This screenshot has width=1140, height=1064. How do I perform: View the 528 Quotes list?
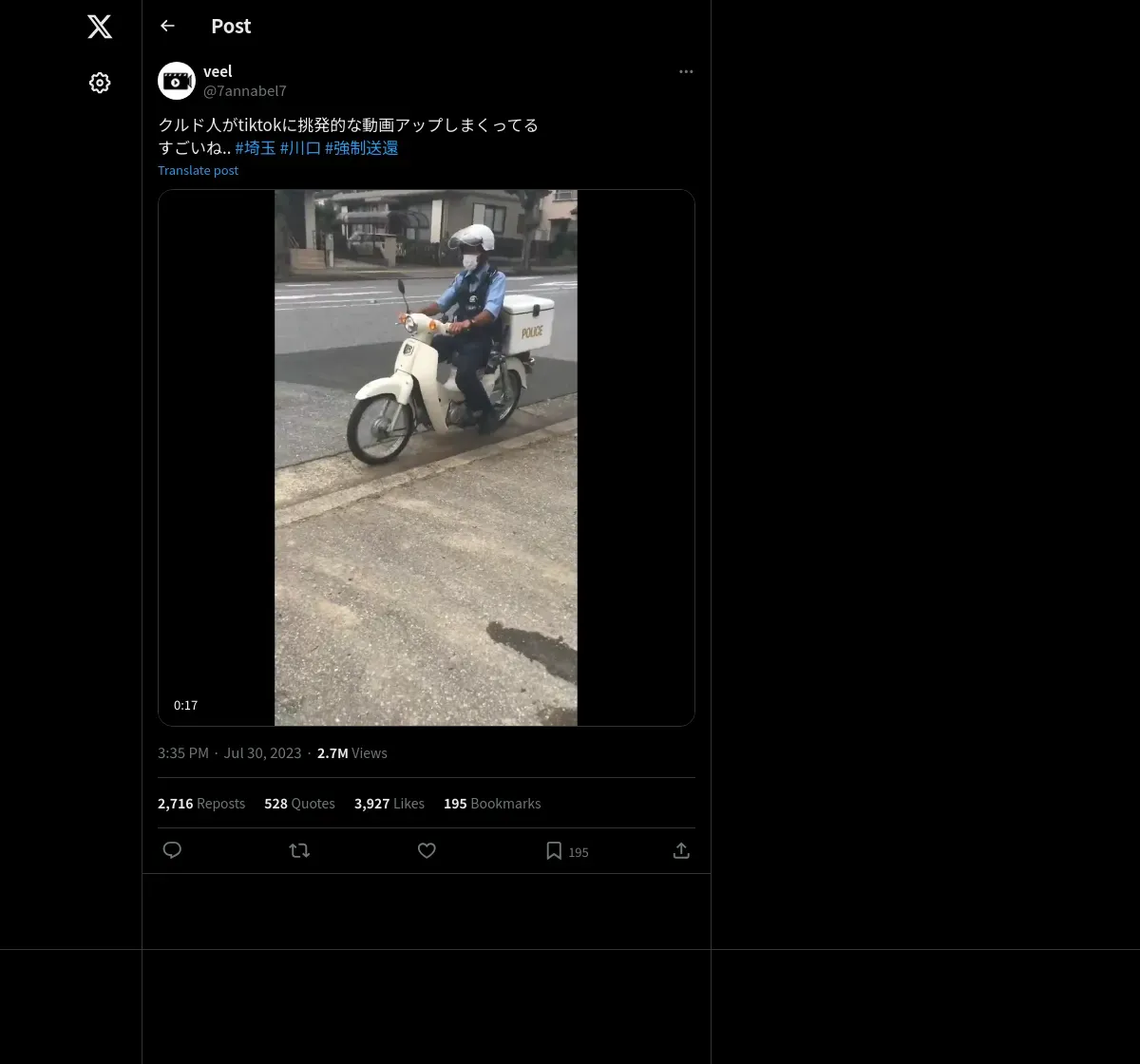(299, 803)
